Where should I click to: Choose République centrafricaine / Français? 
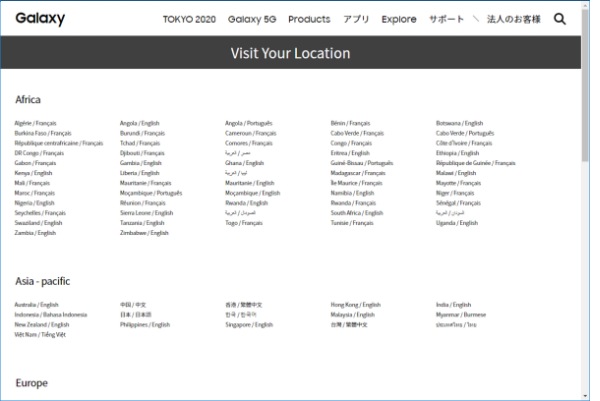point(59,143)
